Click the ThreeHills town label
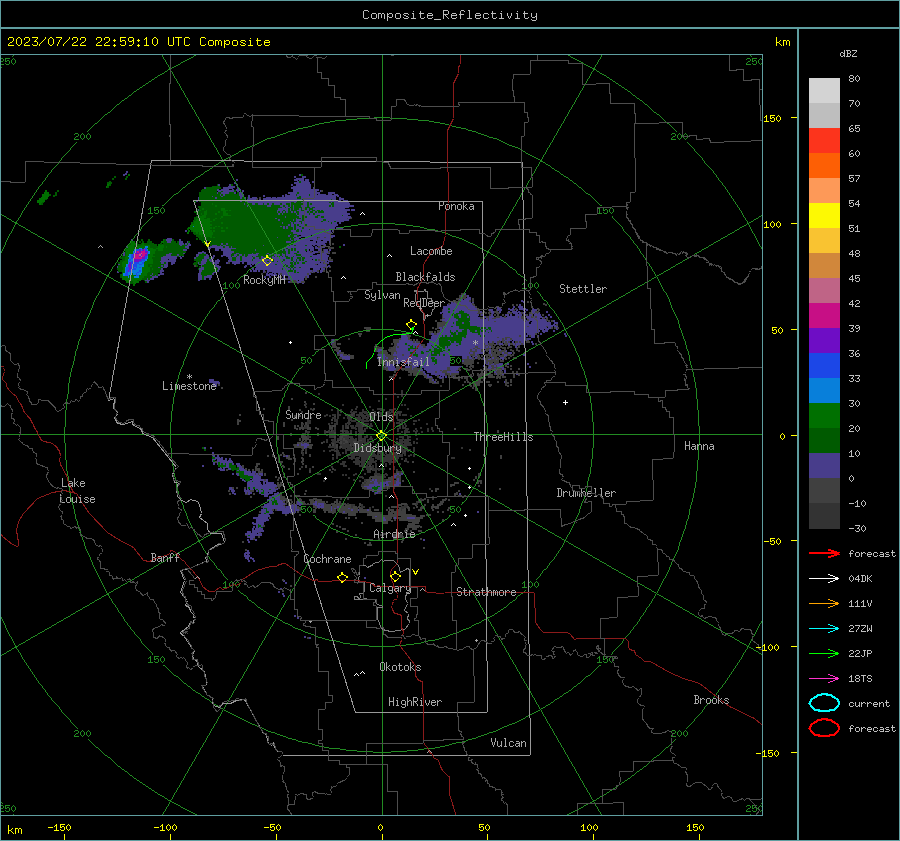The width and height of the screenshot is (900, 841). click(503, 437)
